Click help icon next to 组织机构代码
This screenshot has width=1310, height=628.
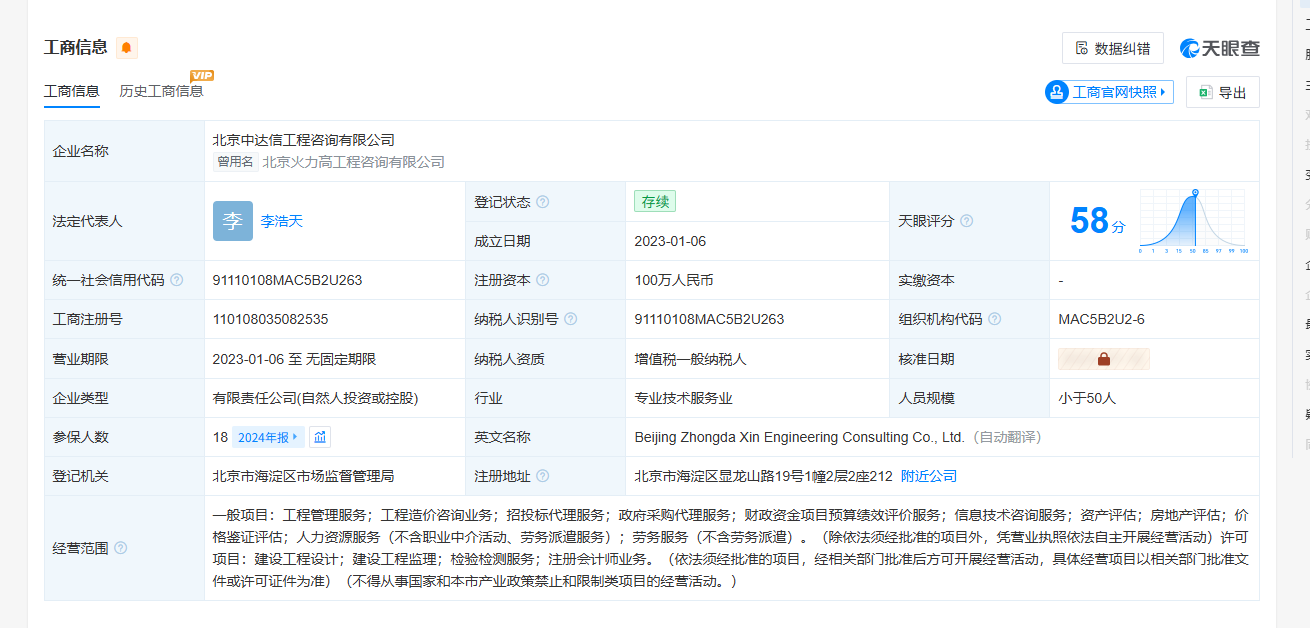click(x=995, y=319)
